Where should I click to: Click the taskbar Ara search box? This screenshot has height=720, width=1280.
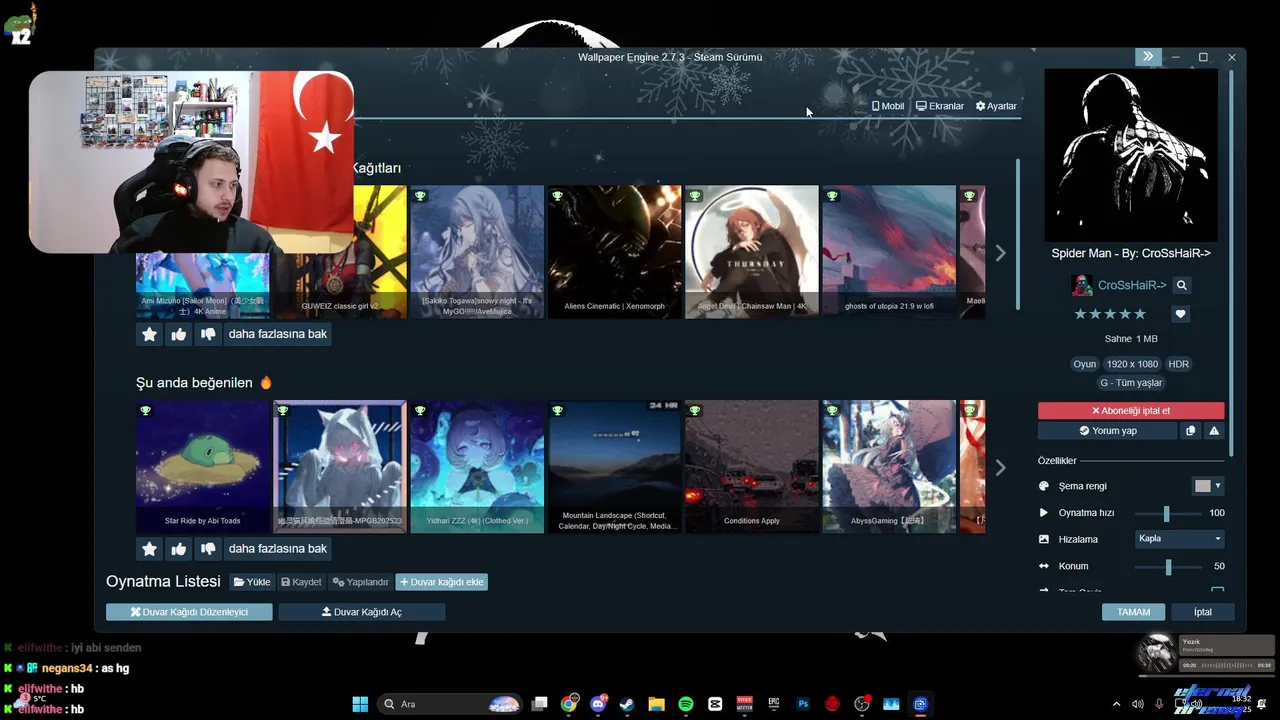450,704
